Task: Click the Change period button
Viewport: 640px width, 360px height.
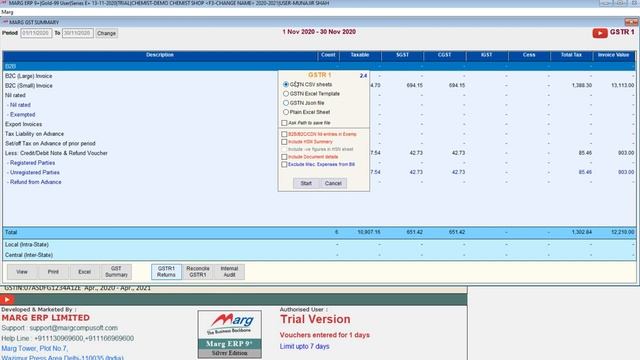Action: (x=107, y=33)
